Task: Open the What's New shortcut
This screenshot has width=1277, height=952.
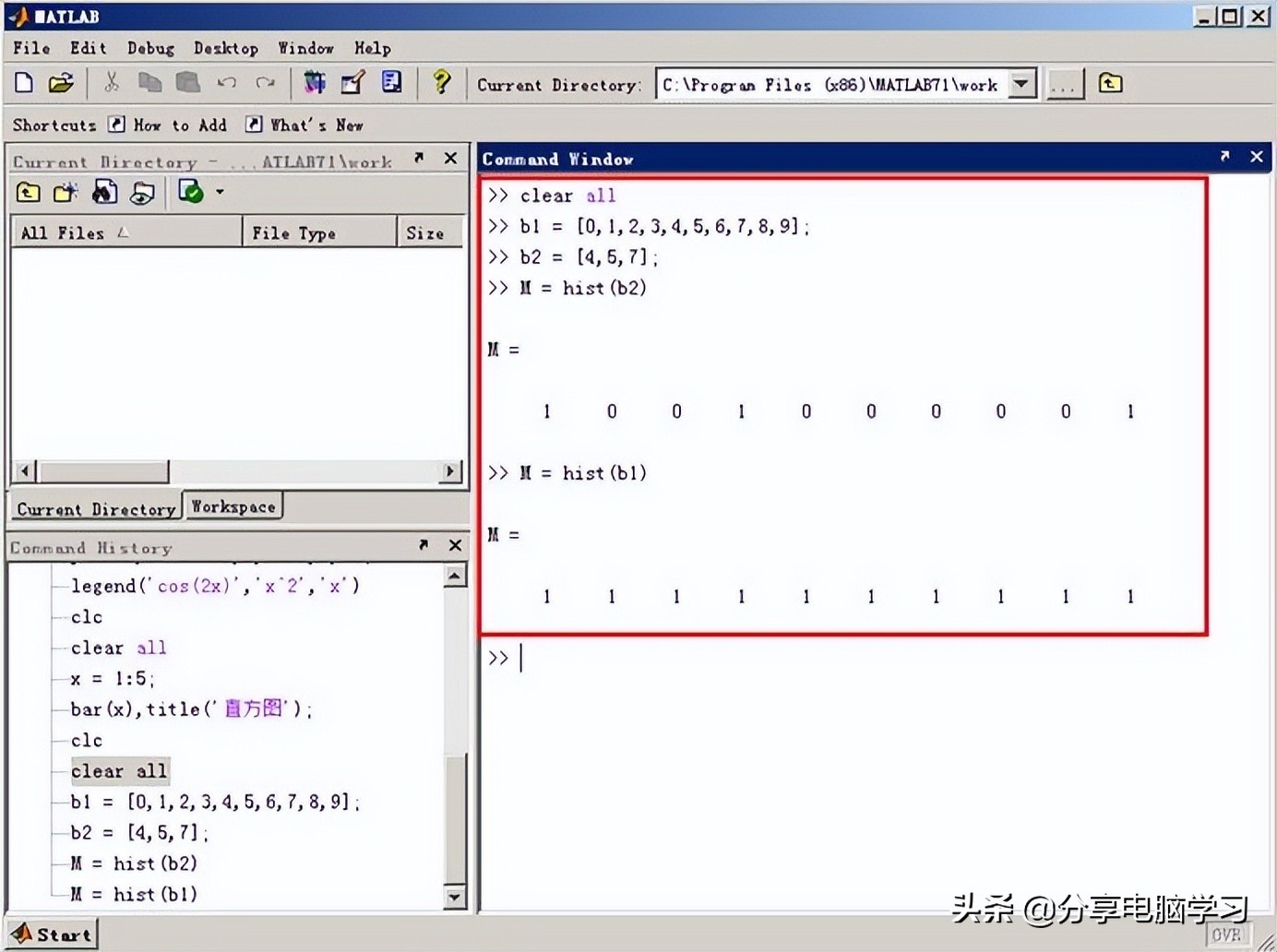Action: [304, 125]
